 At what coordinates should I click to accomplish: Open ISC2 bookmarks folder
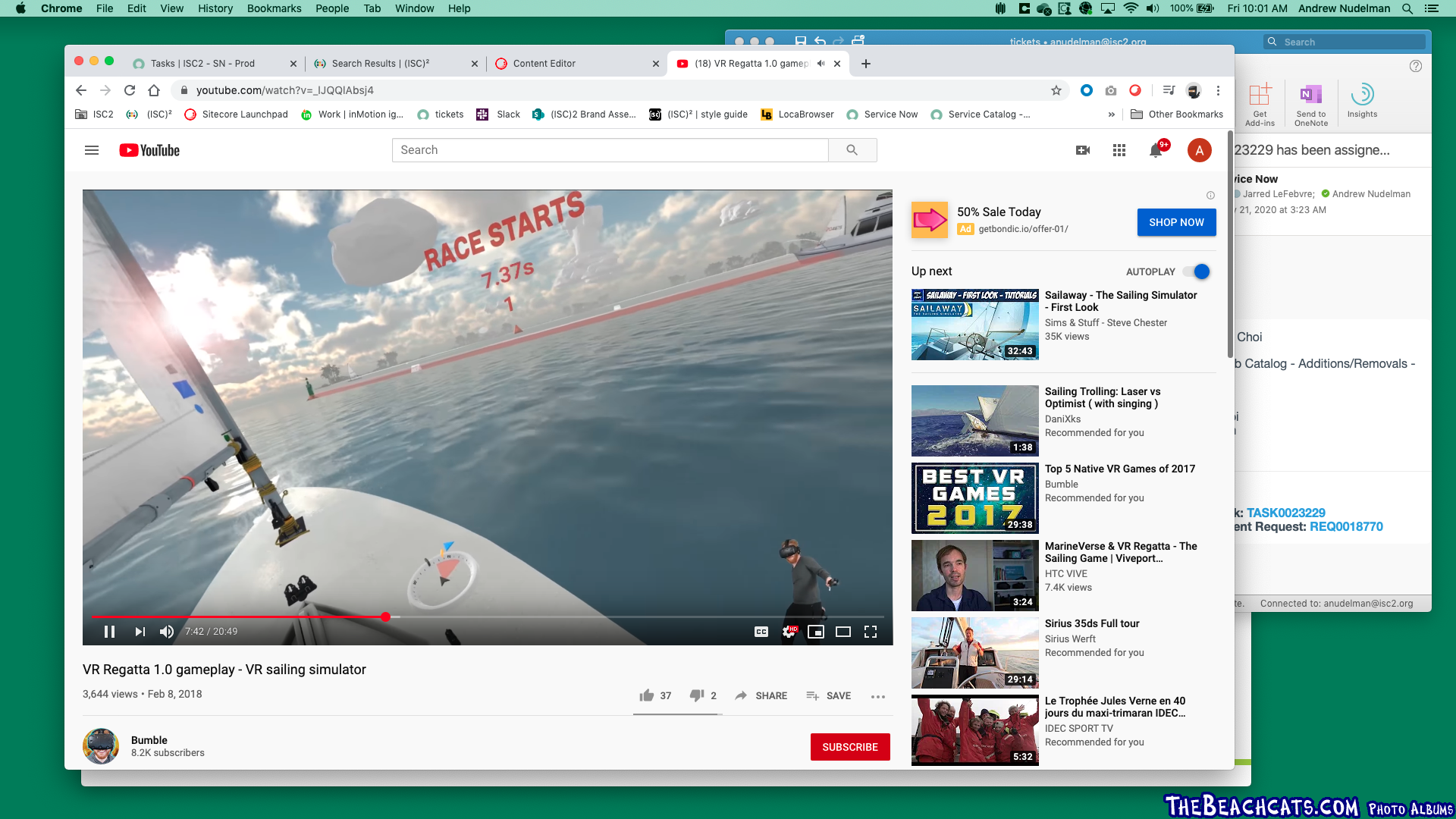95,115
